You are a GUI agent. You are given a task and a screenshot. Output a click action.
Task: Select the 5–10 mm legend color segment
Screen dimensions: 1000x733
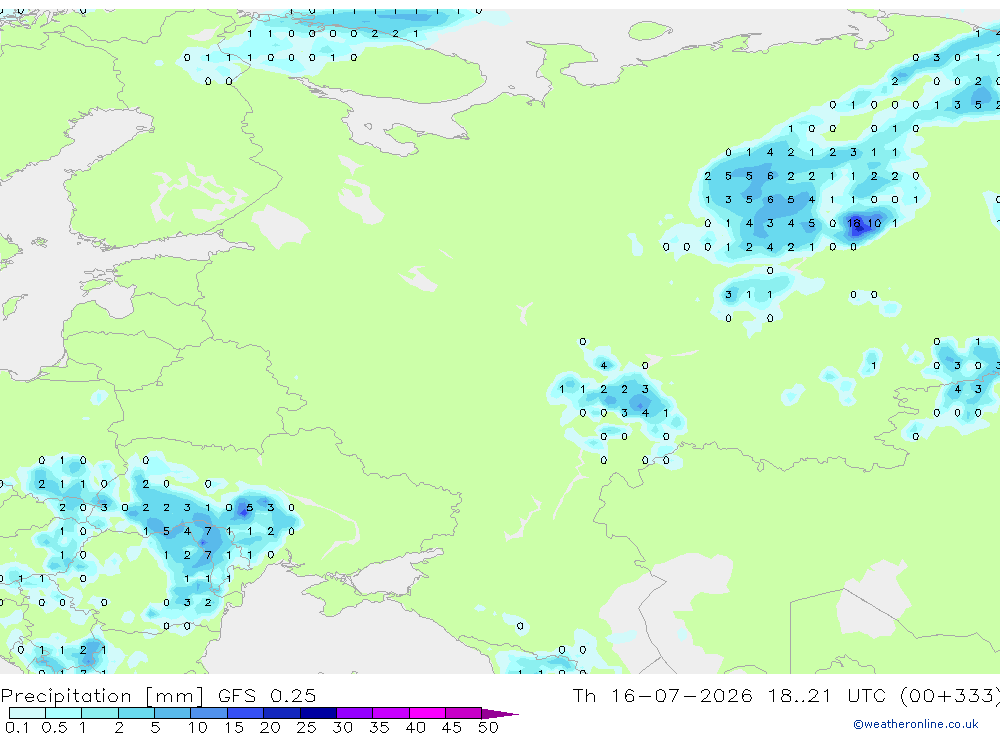click(173, 713)
